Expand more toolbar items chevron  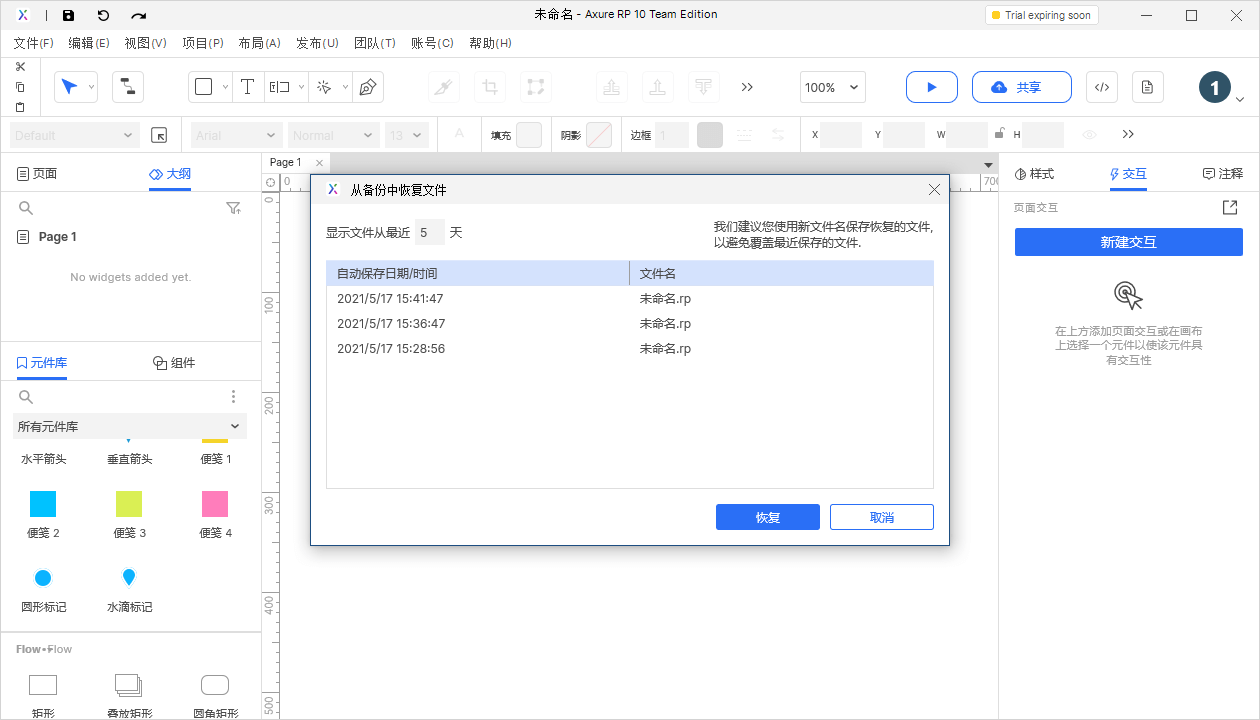coord(747,87)
